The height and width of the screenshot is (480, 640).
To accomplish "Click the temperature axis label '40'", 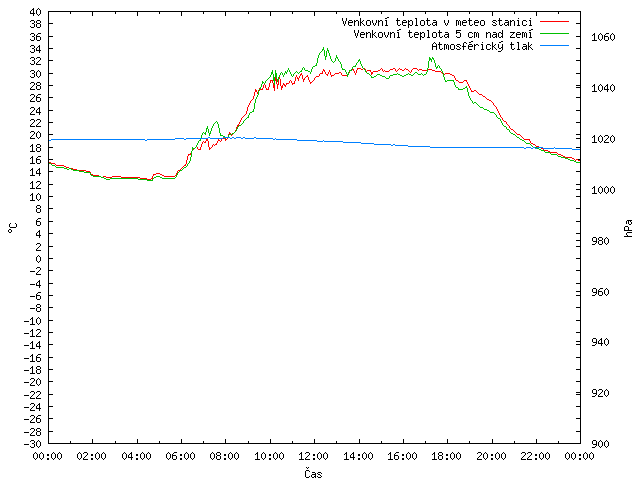I will 36,12.
